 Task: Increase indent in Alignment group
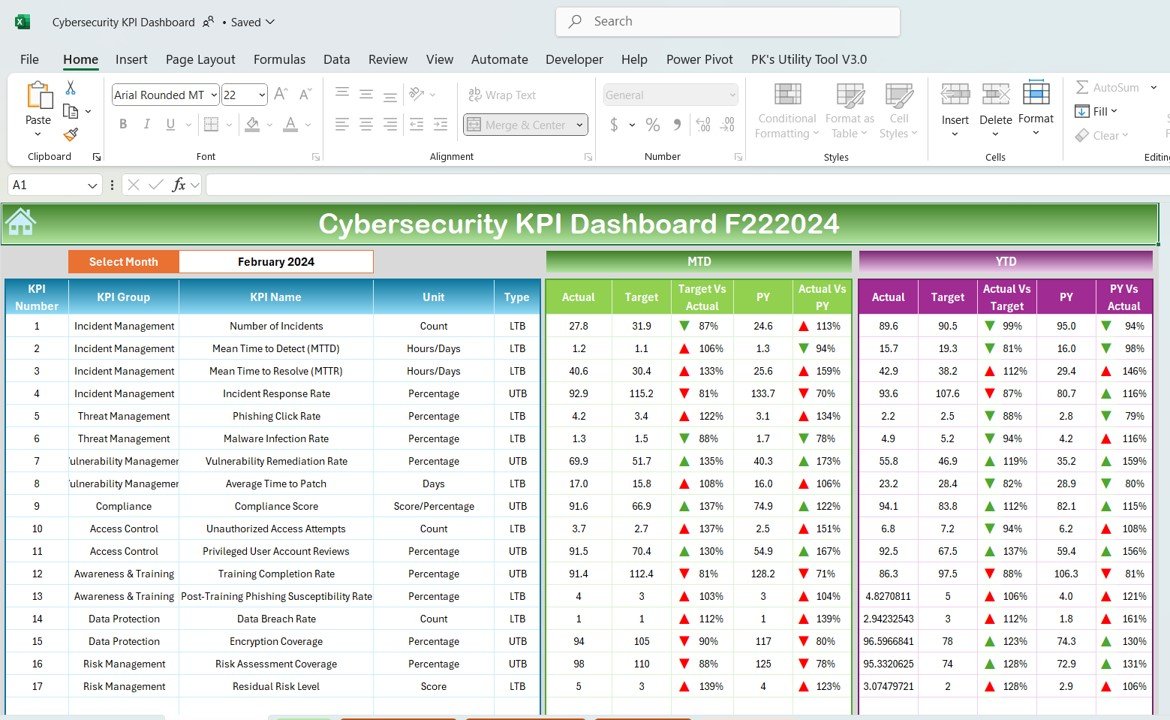point(441,125)
